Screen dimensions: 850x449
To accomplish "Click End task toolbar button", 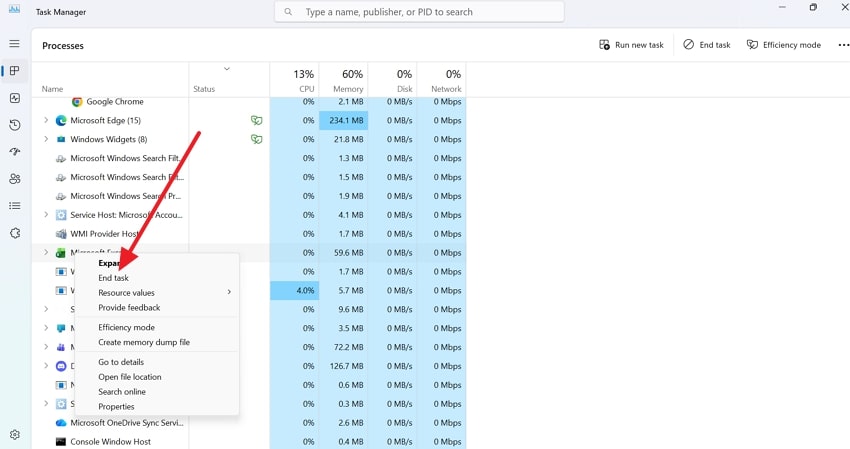I will (707, 45).
